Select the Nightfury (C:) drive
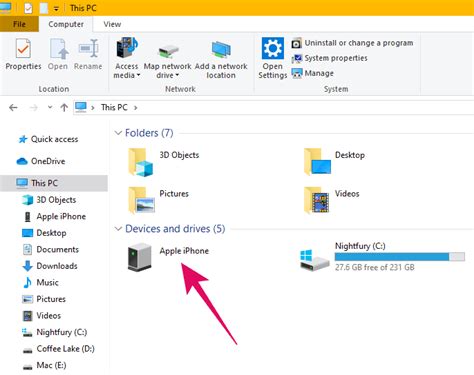 point(382,257)
